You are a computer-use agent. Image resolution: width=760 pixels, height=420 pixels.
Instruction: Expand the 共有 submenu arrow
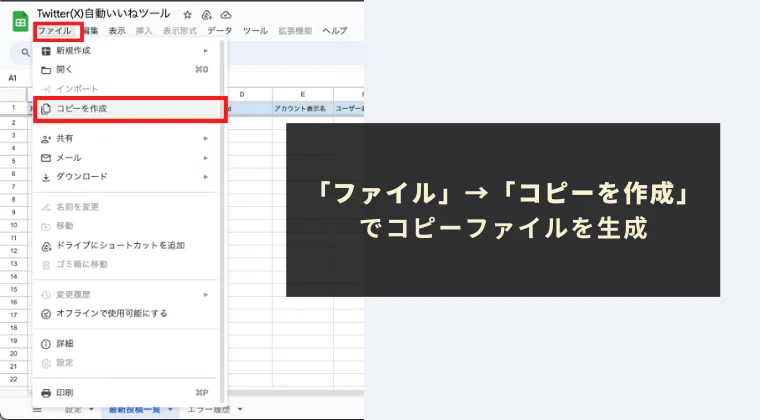(206, 139)
